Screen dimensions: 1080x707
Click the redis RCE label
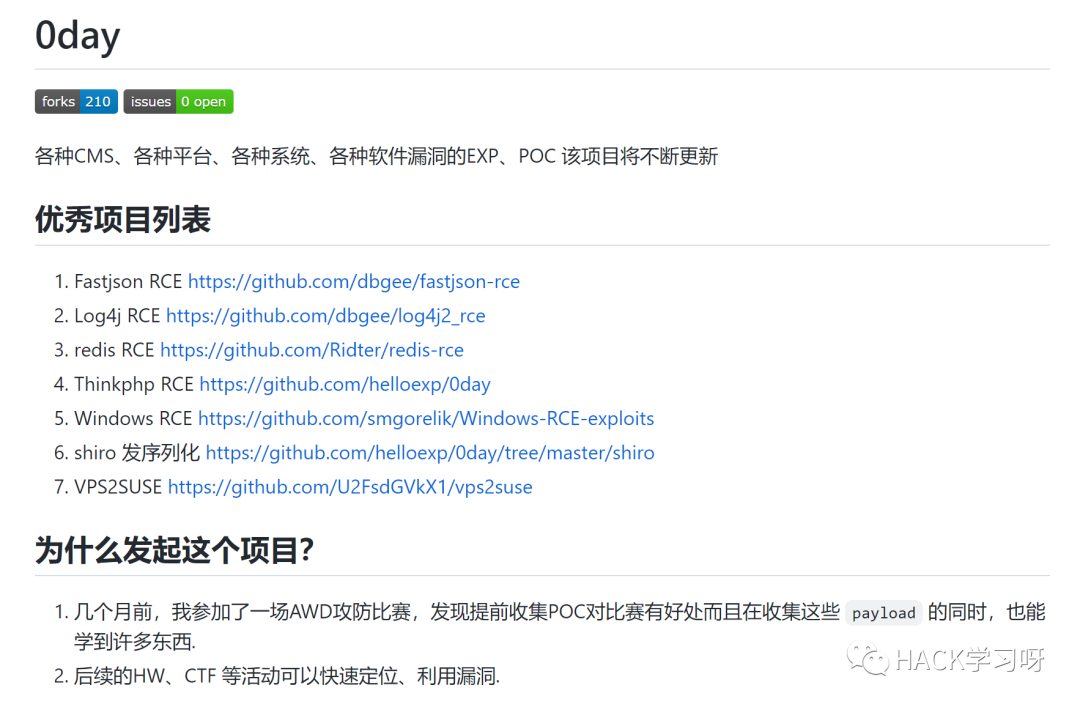click(x=114, y=350)
